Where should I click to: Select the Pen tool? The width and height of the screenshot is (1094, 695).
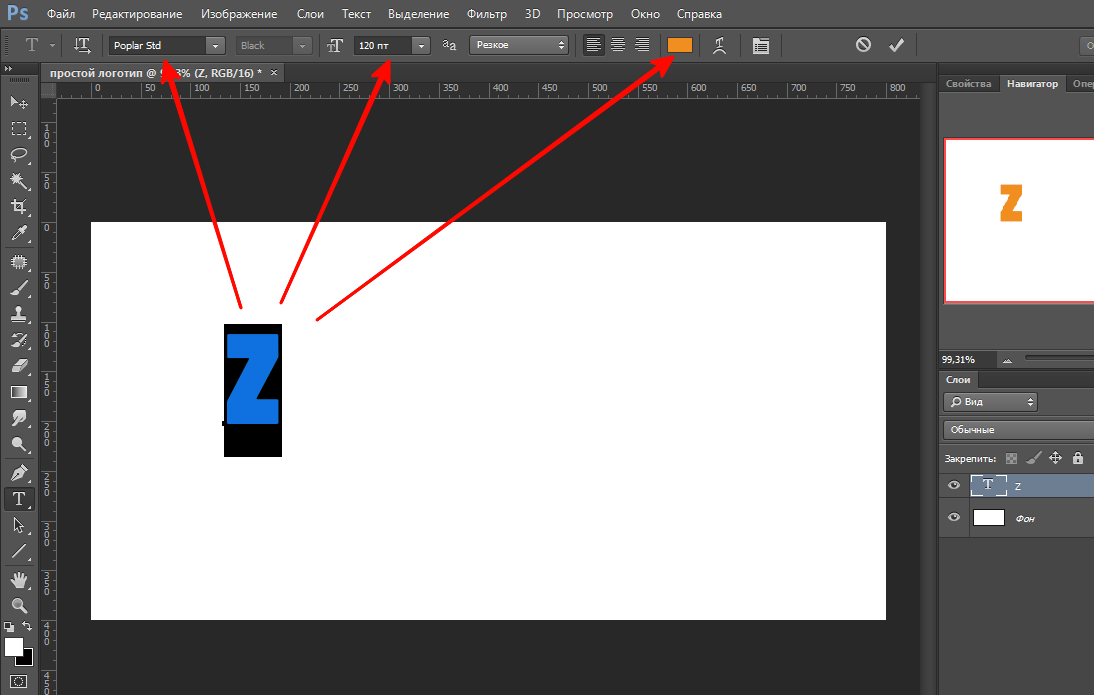(x=19, y=473)
